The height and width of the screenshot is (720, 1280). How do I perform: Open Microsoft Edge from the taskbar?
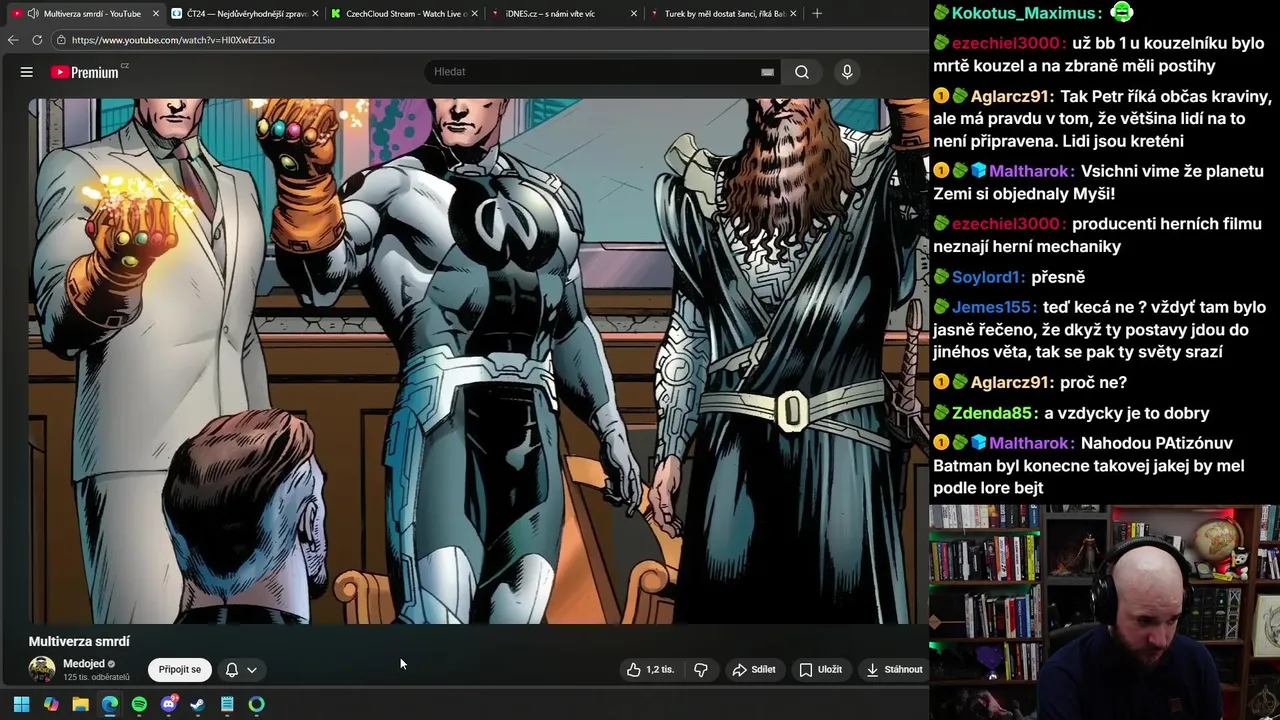(110, 704)
